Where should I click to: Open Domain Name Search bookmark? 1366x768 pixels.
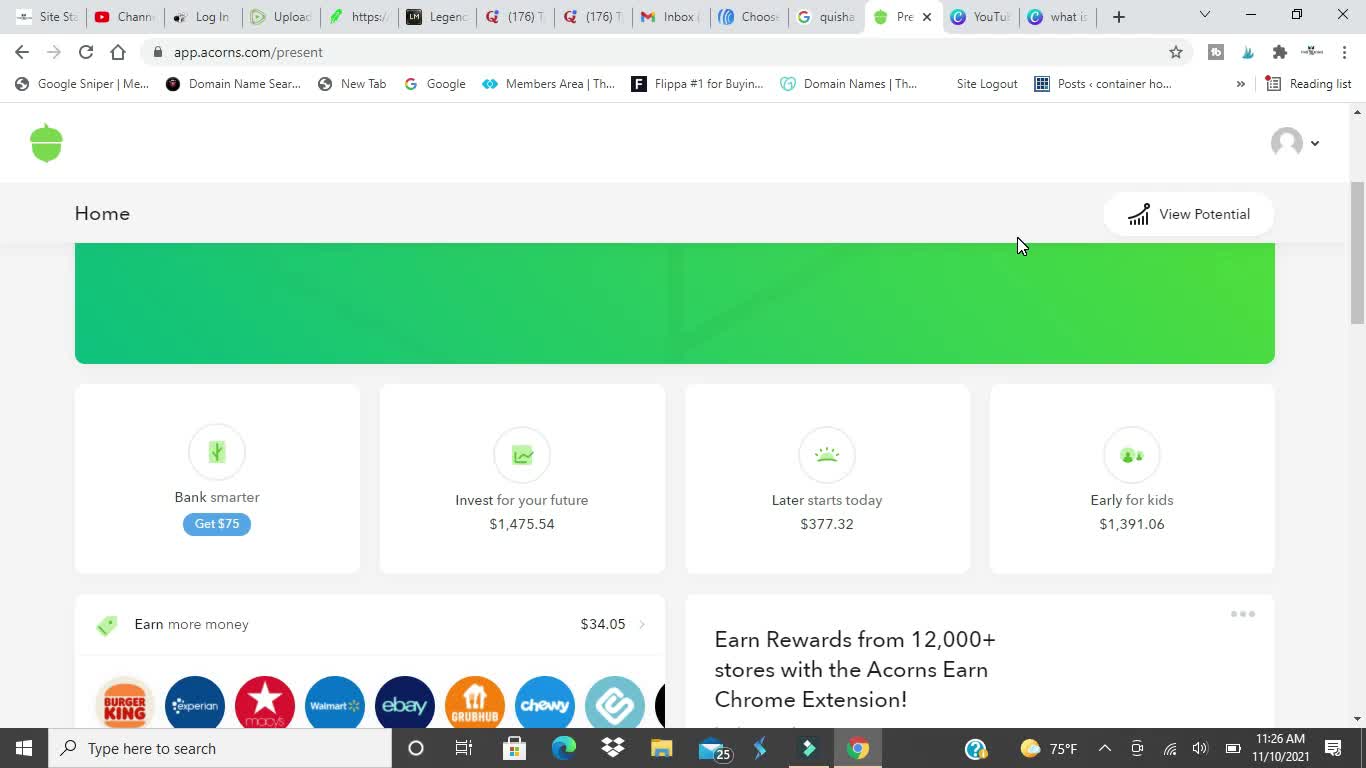pos(233,84)
